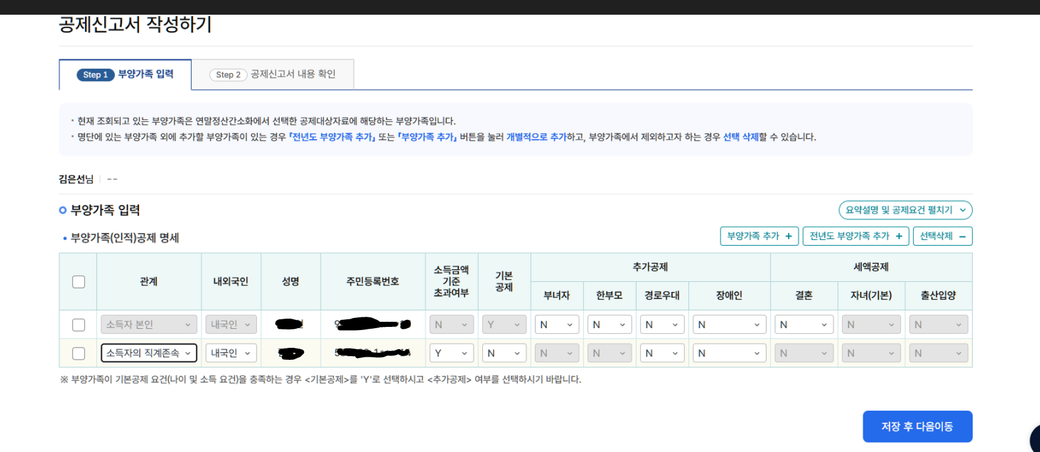Open 부녀자 dropdown in the first row
Image resolution: width=1040 pixels, height=452 pixels.
pyautogui.click(x=557, y=325)
